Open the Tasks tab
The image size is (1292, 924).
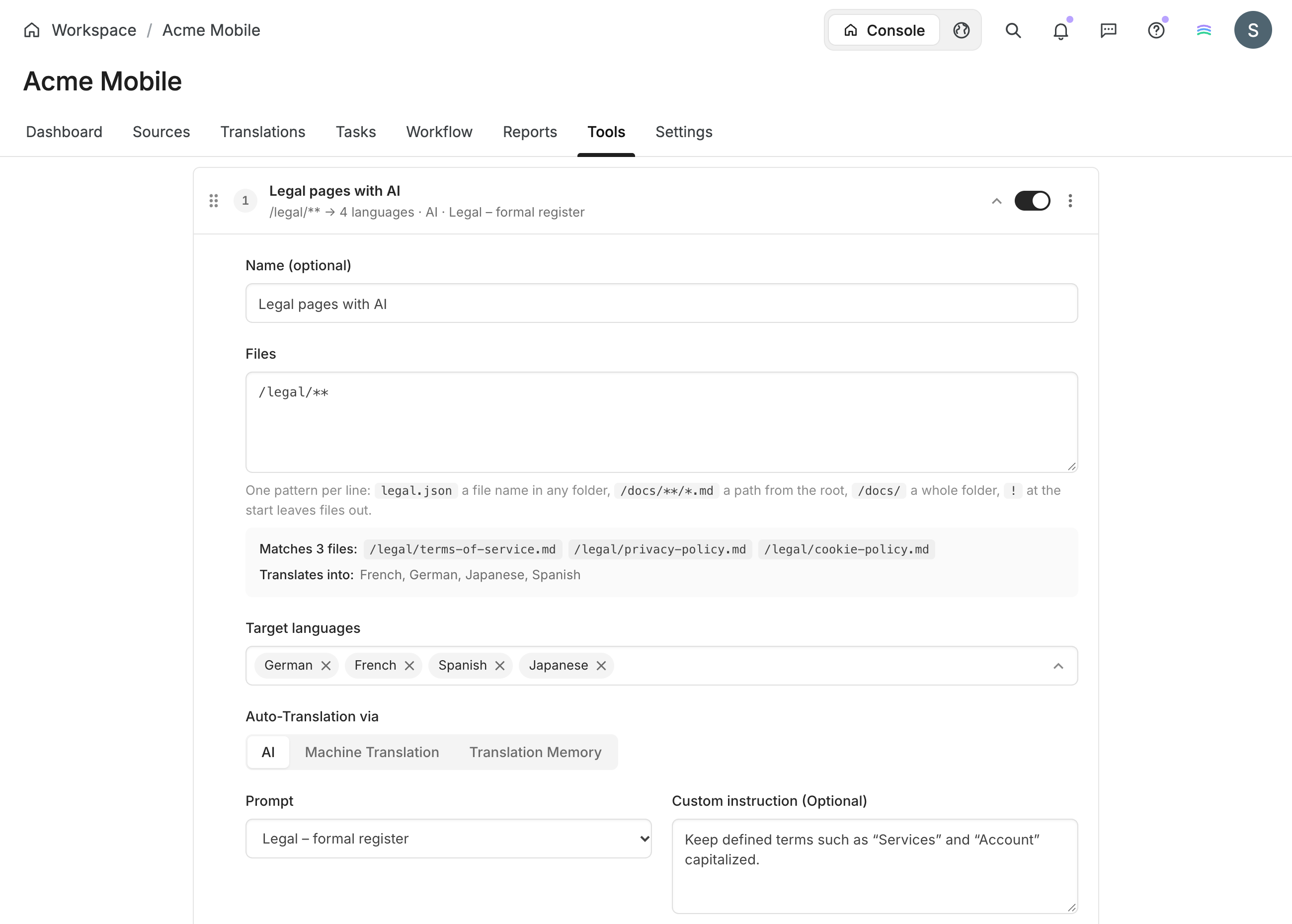click(356, 132)
